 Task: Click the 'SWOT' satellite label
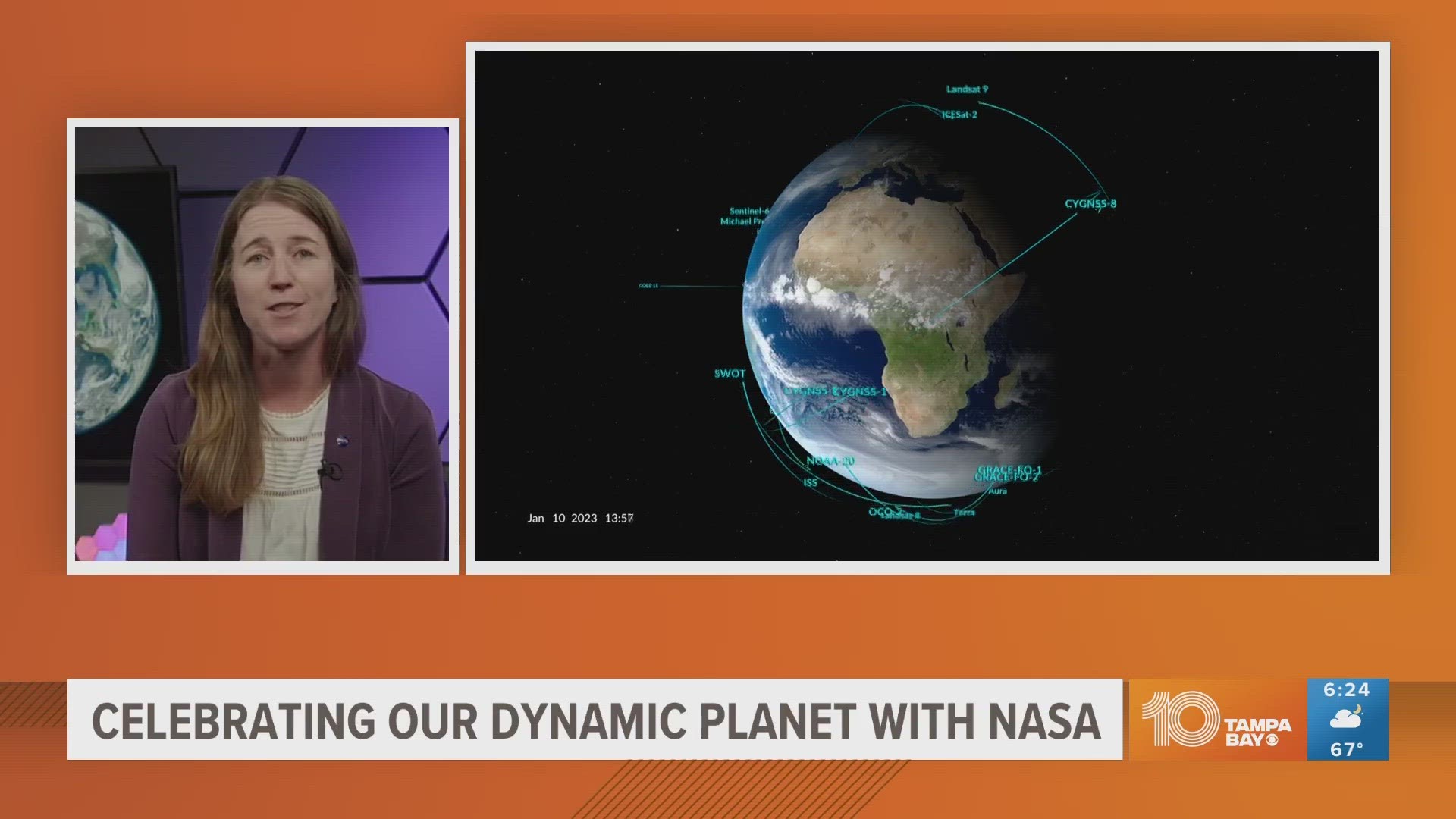(x=730, y=373)
